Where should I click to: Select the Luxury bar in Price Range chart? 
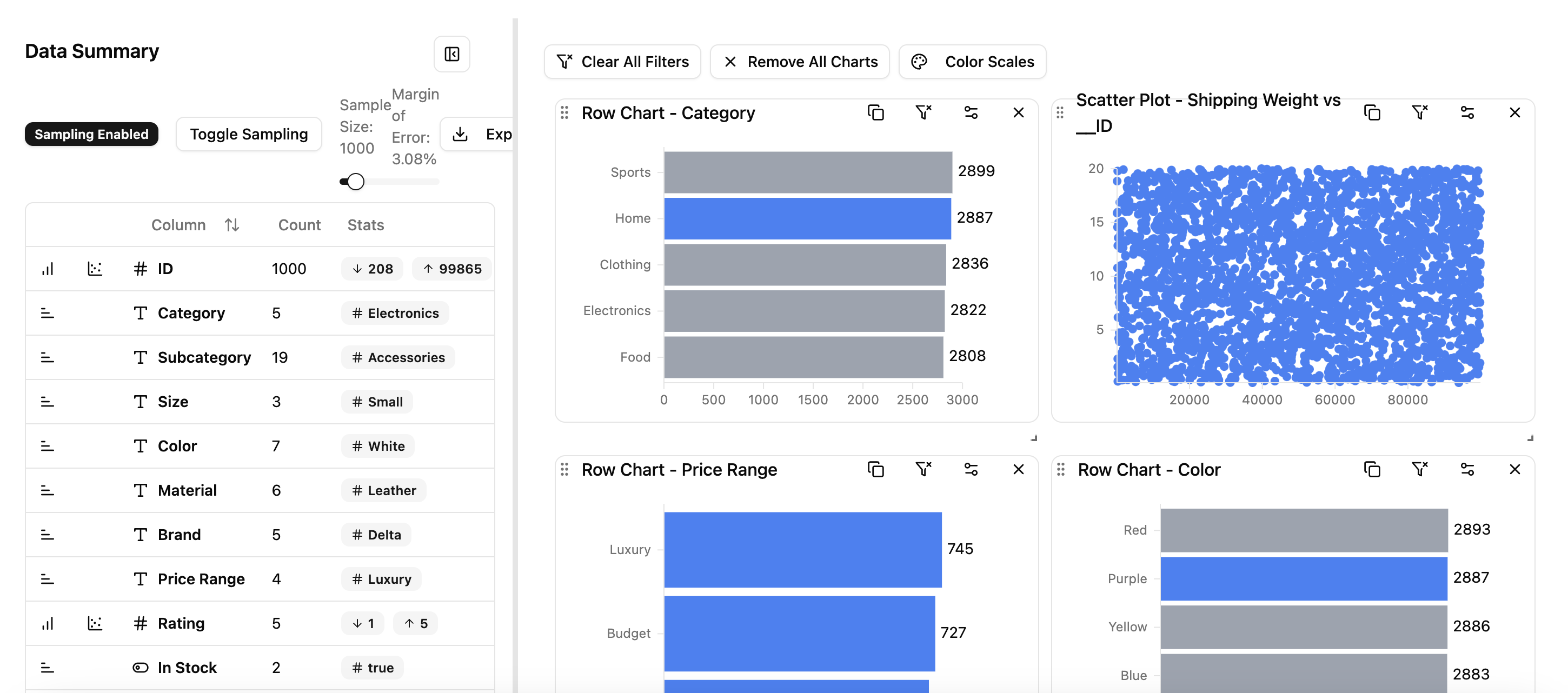(803, 549)
